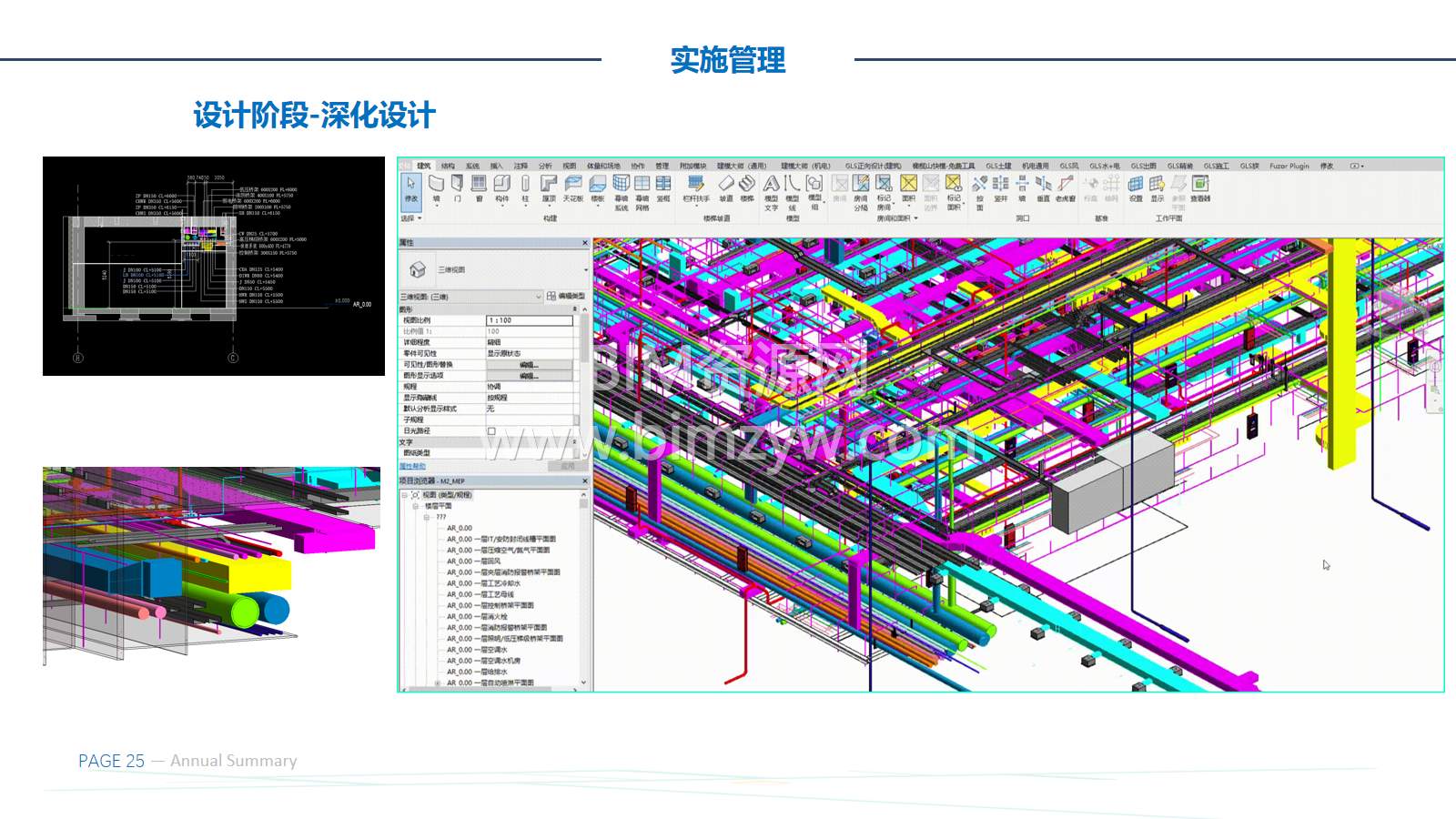Pick the 楼板 (Floor) tool

coord(598,188)
